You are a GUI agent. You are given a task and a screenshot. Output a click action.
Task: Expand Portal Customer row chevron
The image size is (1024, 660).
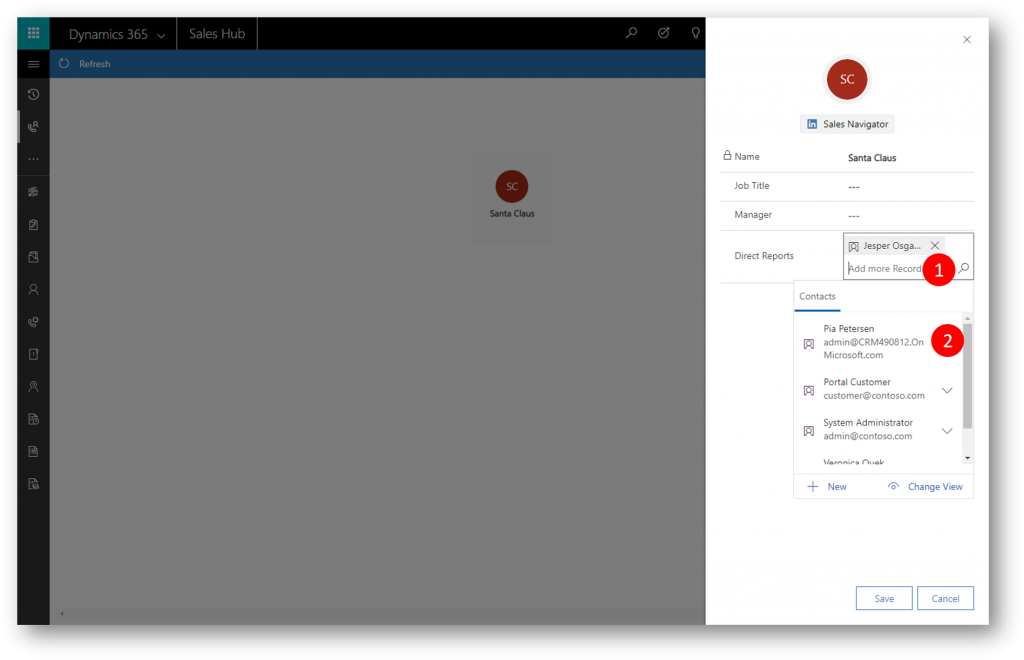coord(947,390)
